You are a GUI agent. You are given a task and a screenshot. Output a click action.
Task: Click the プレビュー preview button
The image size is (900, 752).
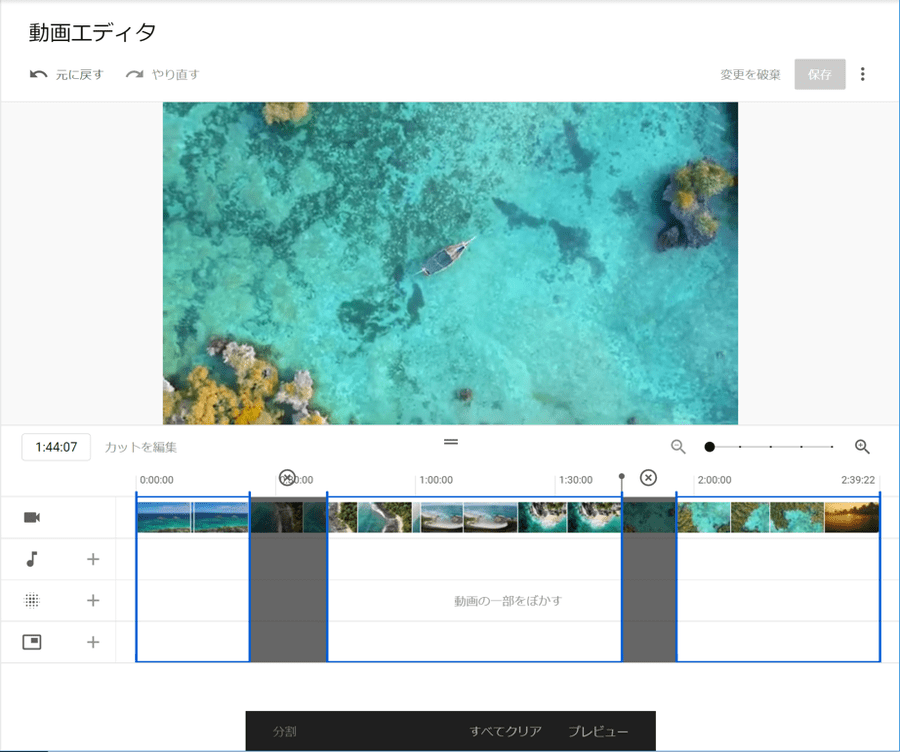pyautogui.click(x=598, y=732)
